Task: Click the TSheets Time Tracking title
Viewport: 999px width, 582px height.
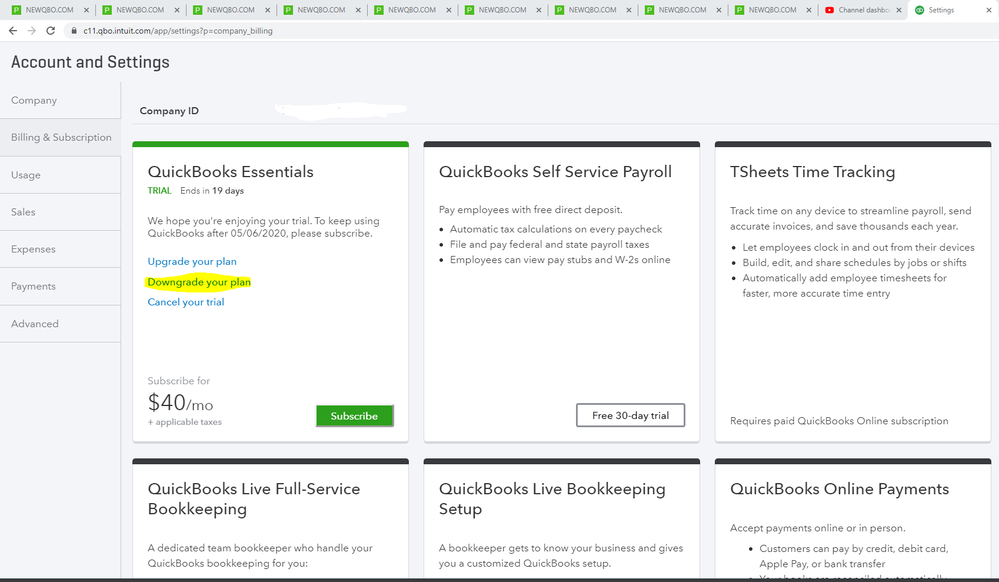Action: click(812, 171)
